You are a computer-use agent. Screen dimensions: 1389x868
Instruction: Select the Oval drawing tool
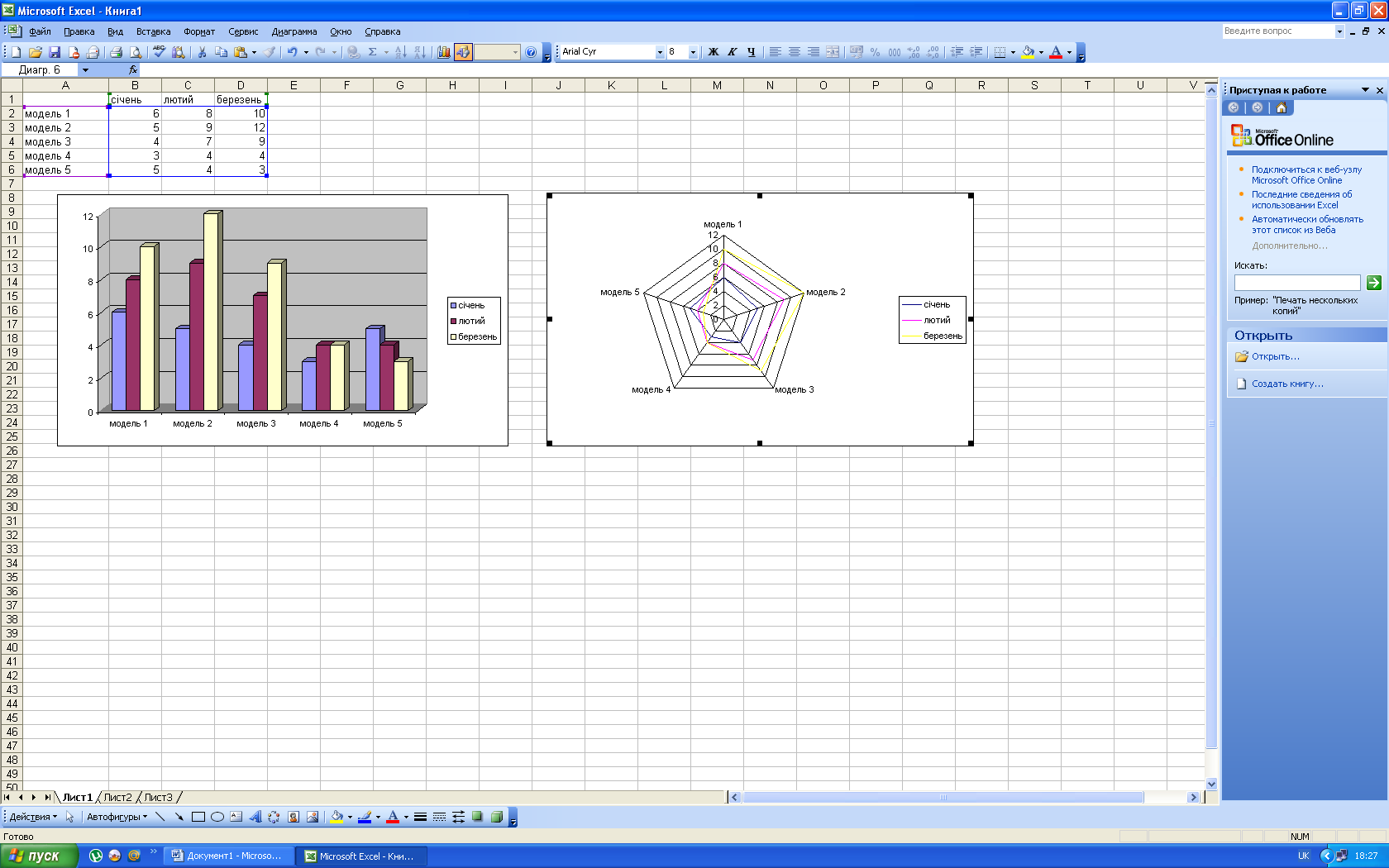click(217, 817)
